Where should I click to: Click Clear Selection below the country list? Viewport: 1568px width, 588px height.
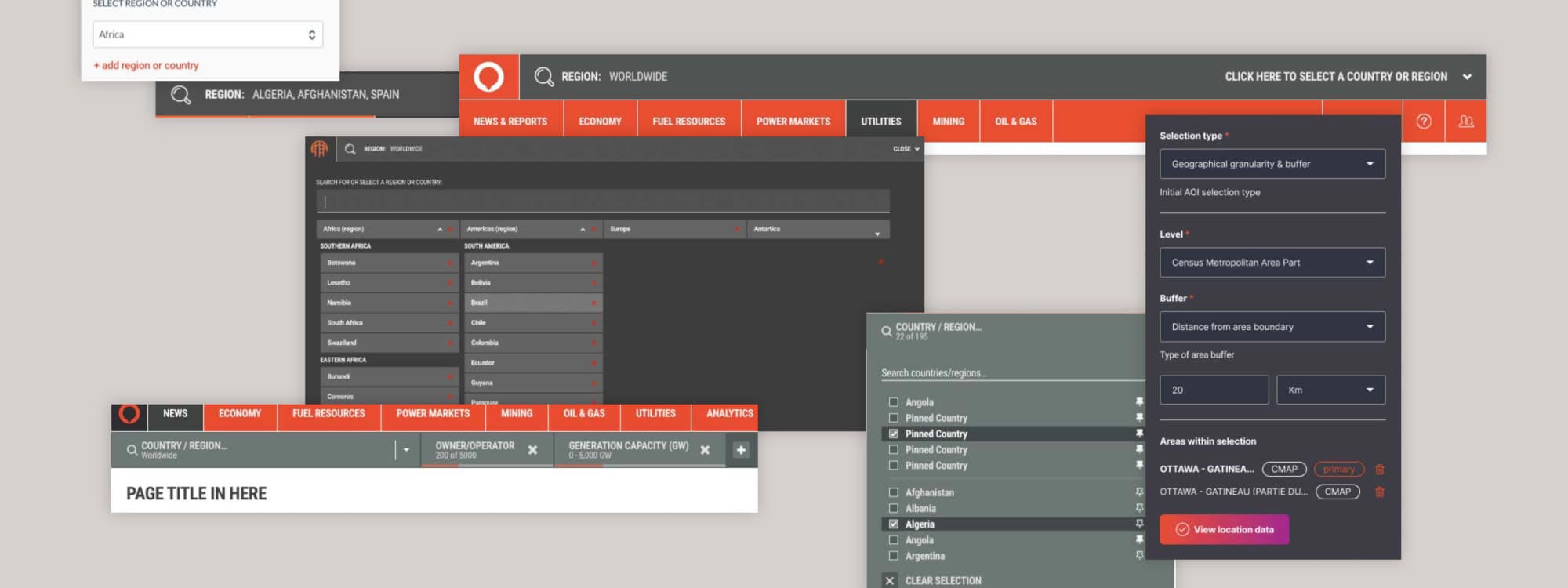click(943, 581)
